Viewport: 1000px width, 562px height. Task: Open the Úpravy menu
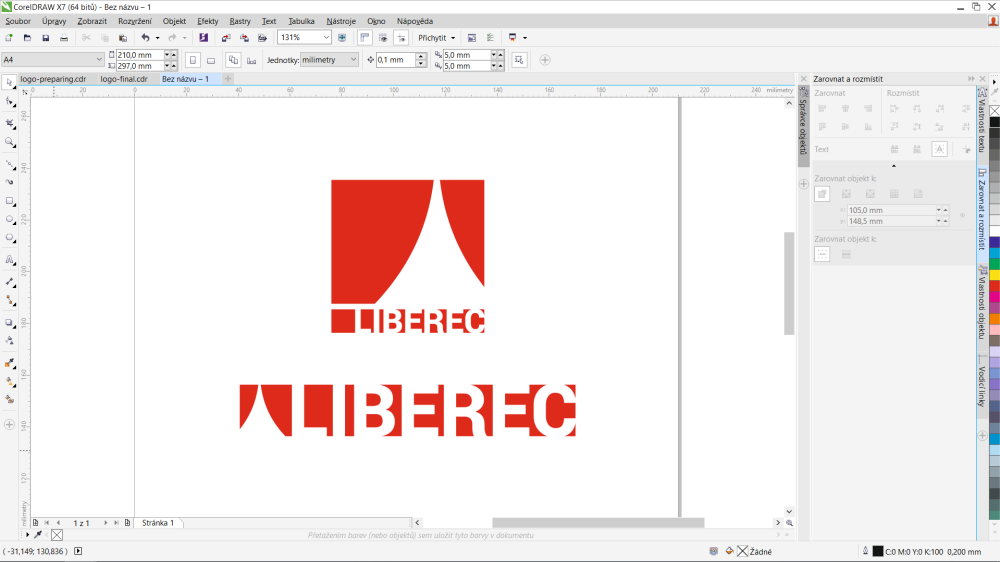(54, 21)
